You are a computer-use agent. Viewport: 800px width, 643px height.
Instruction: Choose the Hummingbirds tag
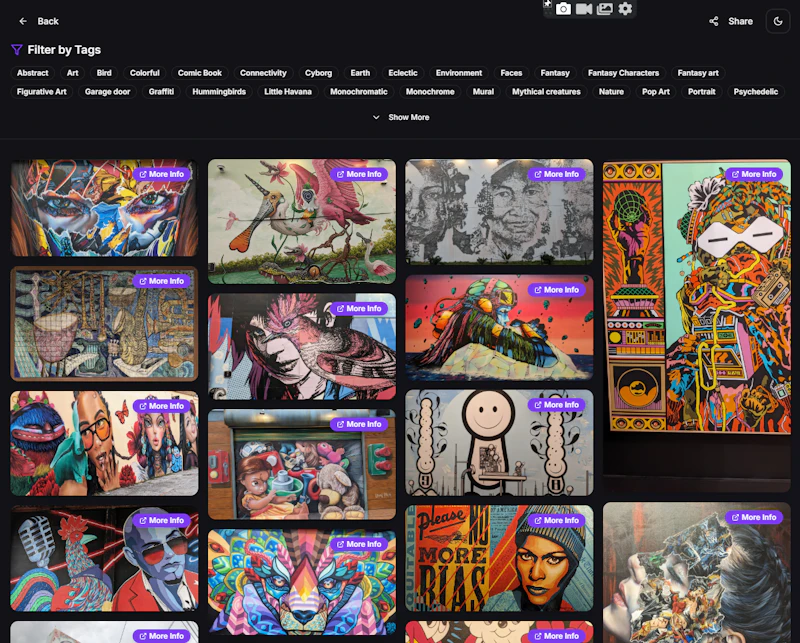pos(219,92)
